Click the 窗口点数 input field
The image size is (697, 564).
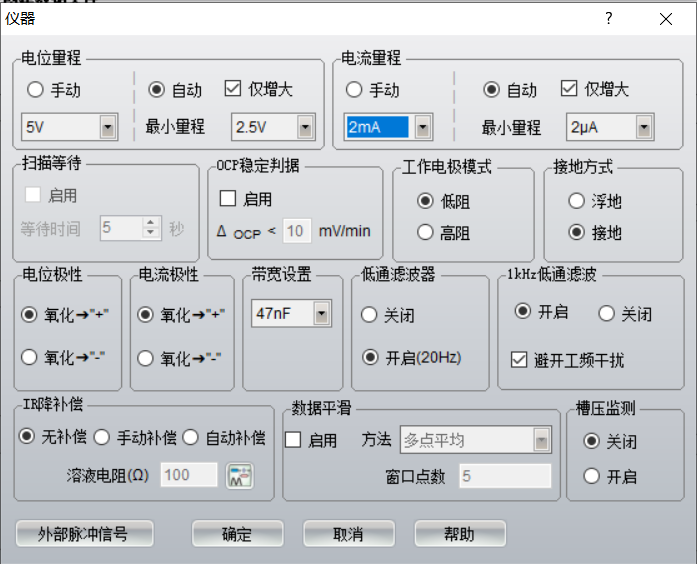(x=505, y=476)
